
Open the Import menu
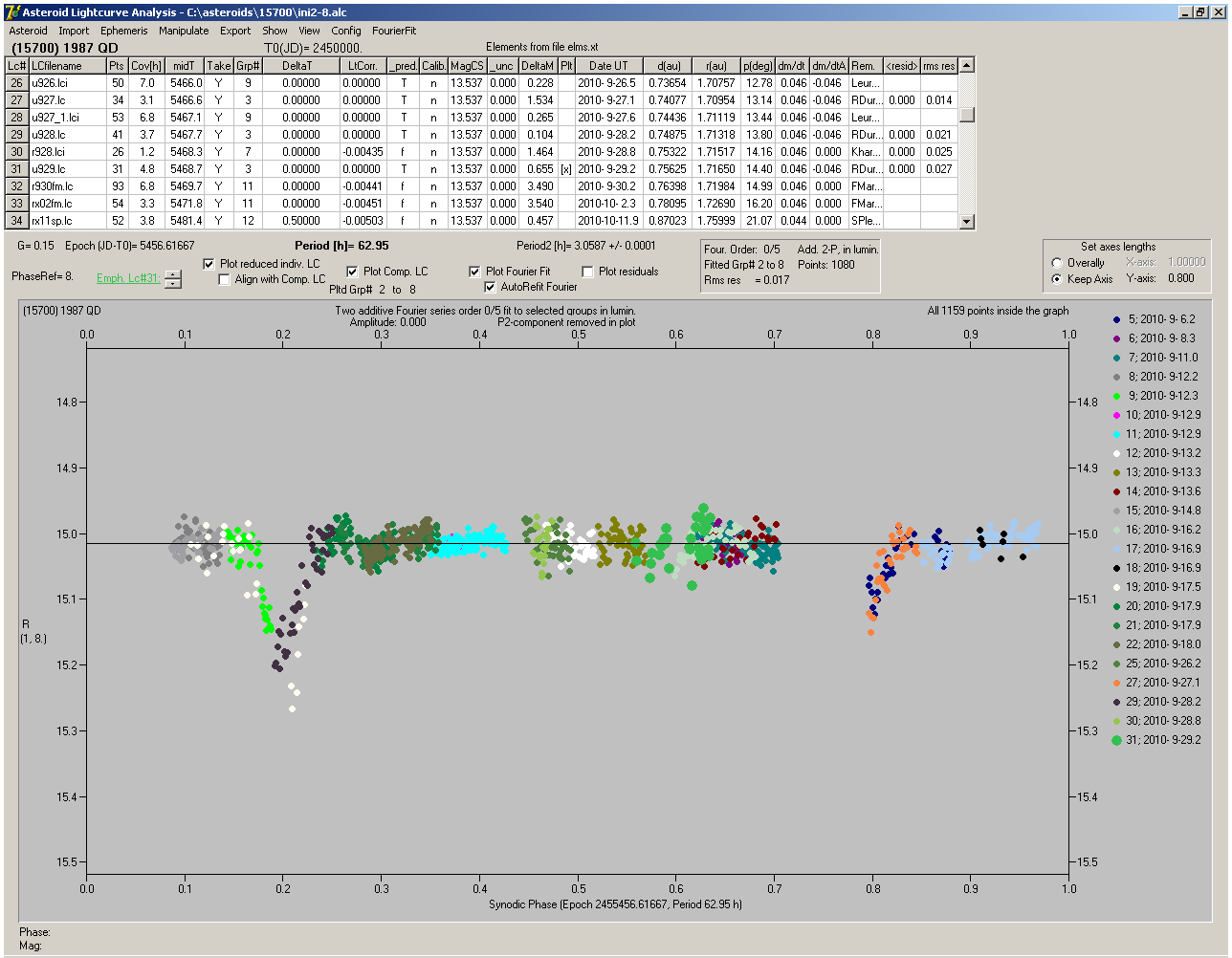pos(74,31)
